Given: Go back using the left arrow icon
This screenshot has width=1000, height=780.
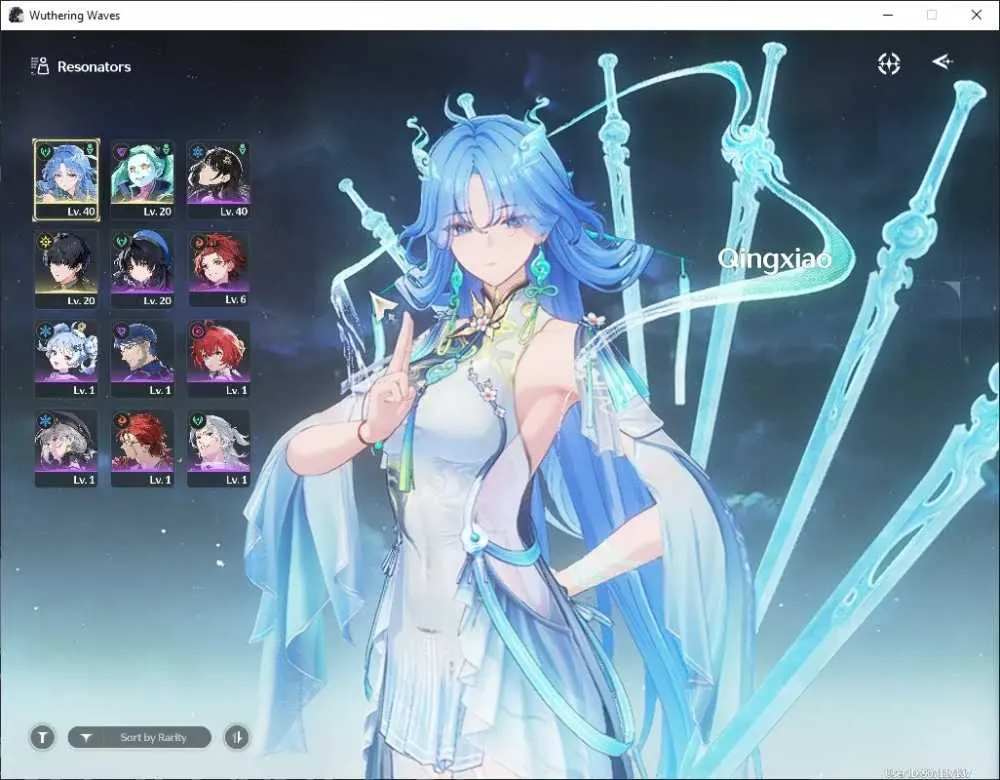Looking at the screenshot, I should 943,62.
